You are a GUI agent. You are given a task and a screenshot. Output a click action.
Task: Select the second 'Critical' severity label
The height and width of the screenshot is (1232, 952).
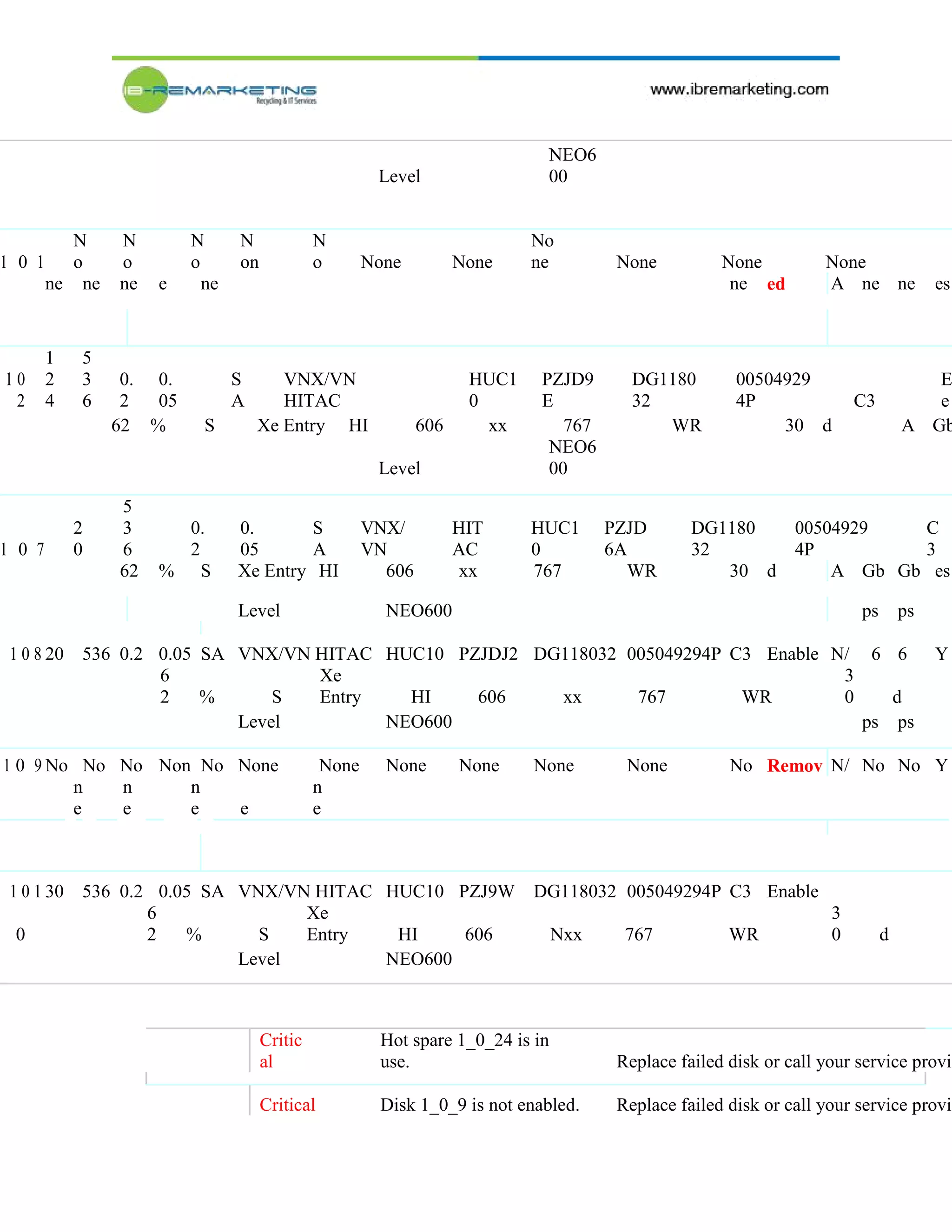[287, 1105]
